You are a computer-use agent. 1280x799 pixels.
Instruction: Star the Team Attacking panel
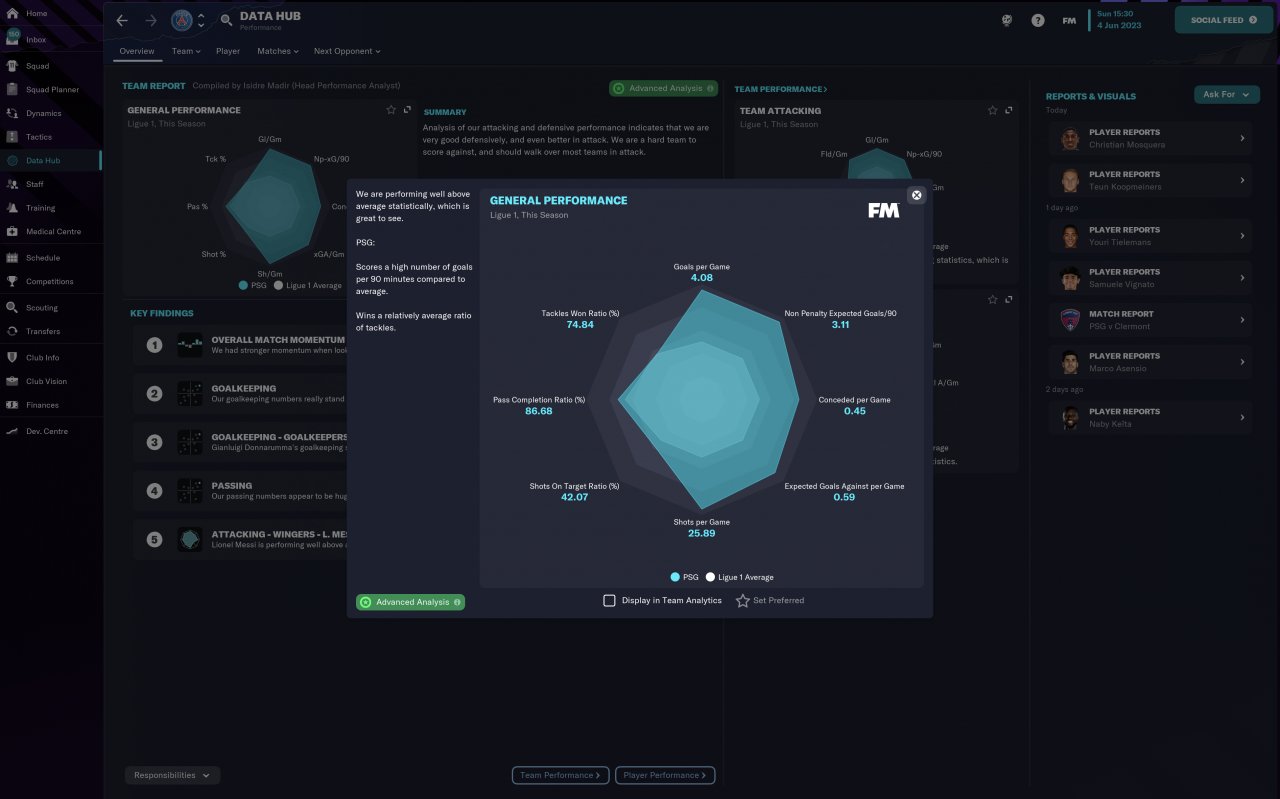992,110
